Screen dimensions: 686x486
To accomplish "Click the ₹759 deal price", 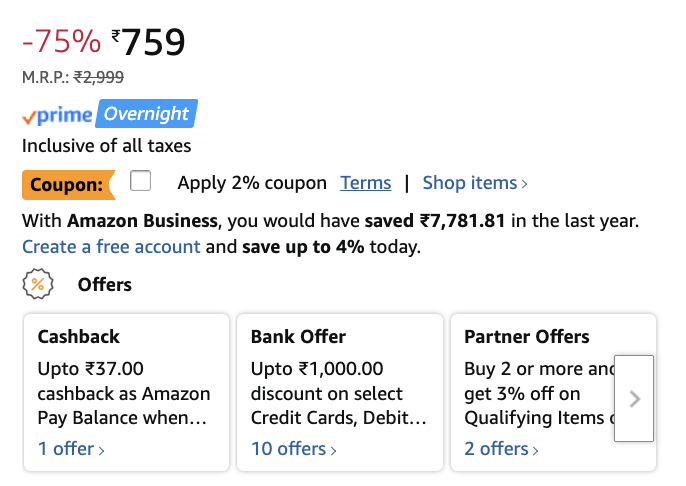I will 149,42.
